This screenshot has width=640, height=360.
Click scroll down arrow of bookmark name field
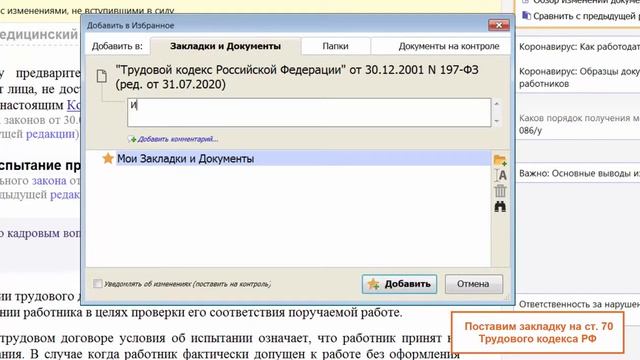pyautogui.click(x=497, y=121)
